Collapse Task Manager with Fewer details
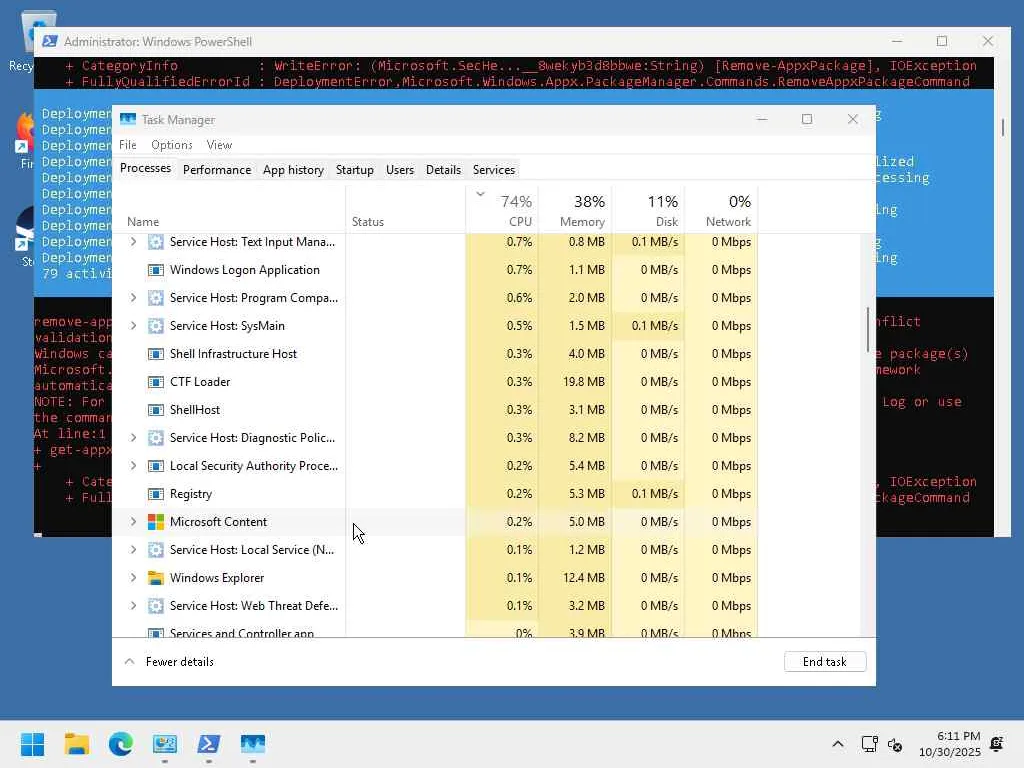Image resolution: width=1024 pixels, height=768 pixels. point(169,662)
